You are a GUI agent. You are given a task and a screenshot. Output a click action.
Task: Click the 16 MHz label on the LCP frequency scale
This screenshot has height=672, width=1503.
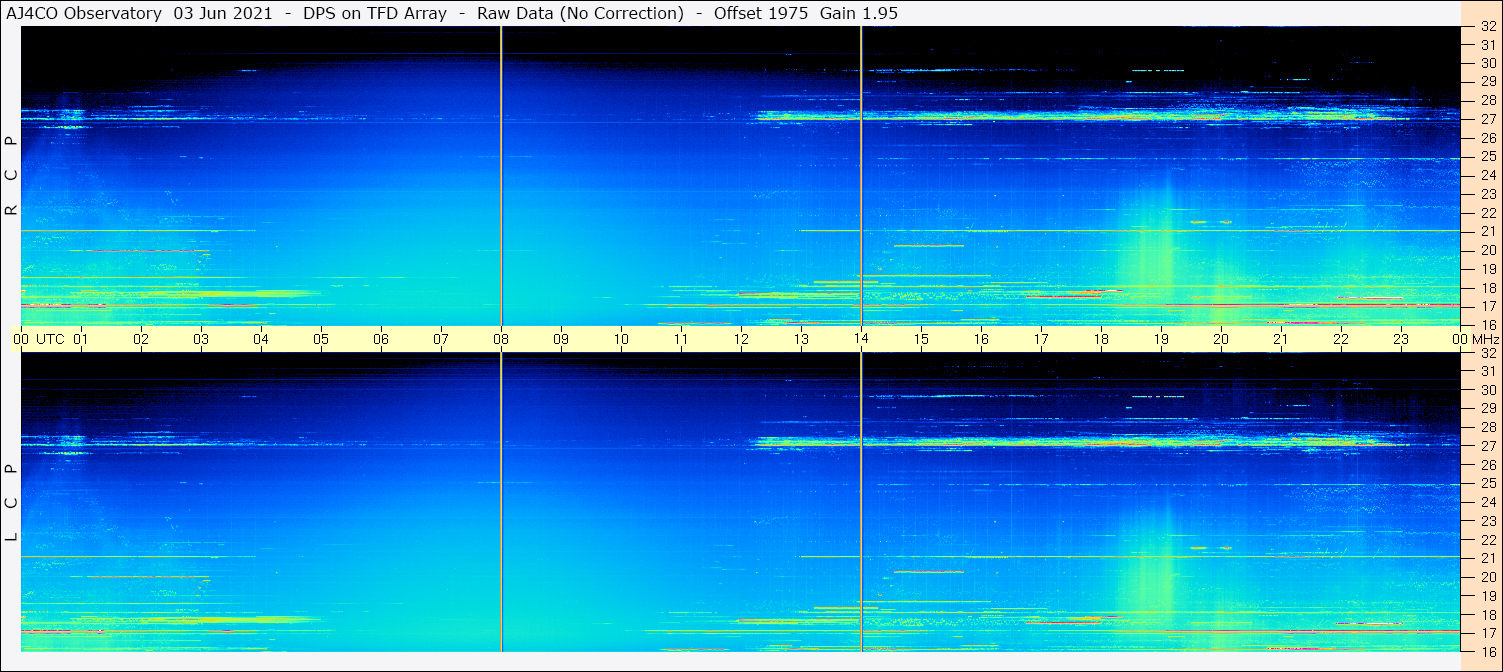pyautogui.click(x=1487, y=651)
